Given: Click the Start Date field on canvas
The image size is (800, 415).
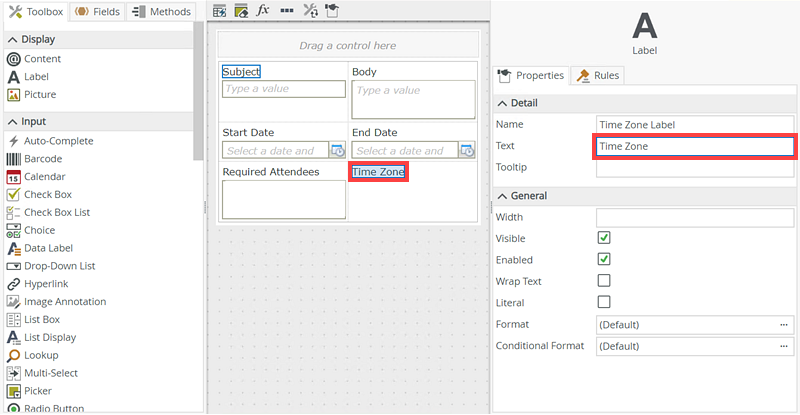Looking at the screenshot, I should pos(276,151).
